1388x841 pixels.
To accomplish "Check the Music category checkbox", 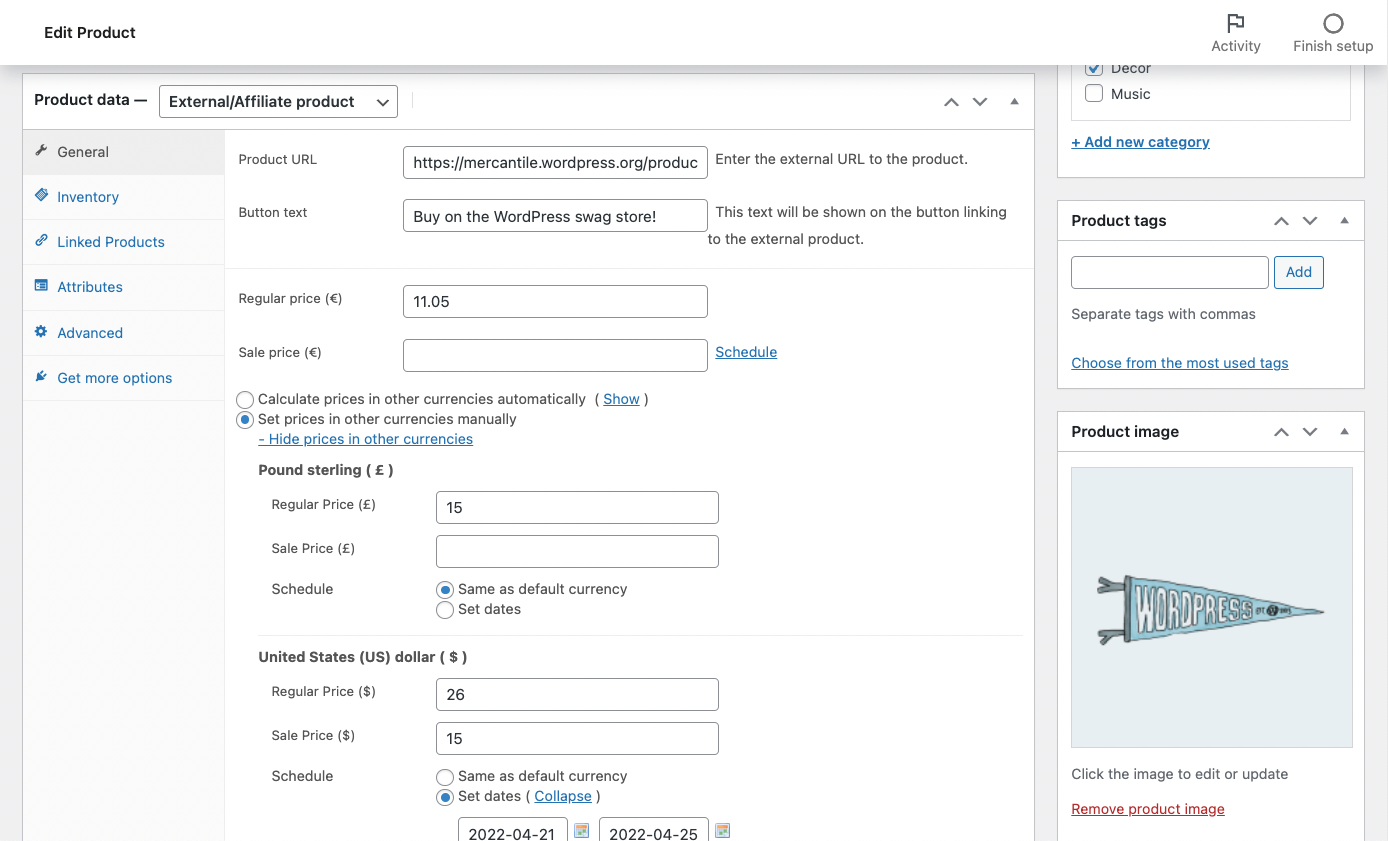I will point(1094,93).
